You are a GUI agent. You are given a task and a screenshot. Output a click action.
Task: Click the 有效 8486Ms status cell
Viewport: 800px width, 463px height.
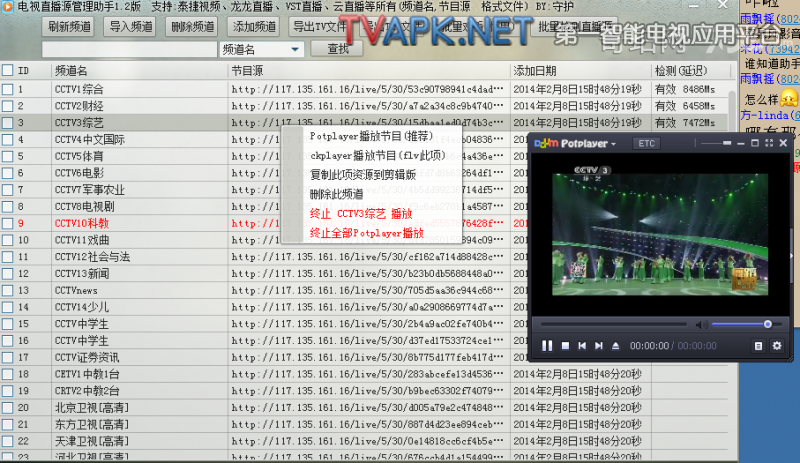pyautogui.click(x=685, y=89)
